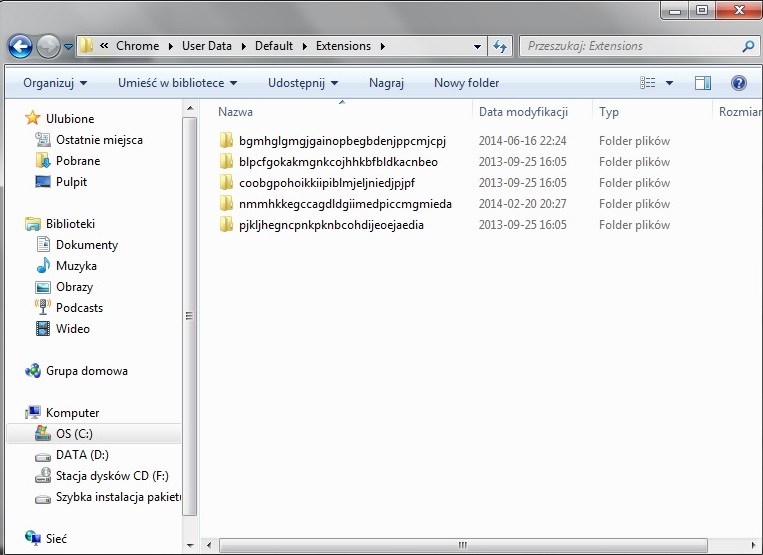
Task: Sort by Data modyfikacji column header
Action: (x=532, y=112)
